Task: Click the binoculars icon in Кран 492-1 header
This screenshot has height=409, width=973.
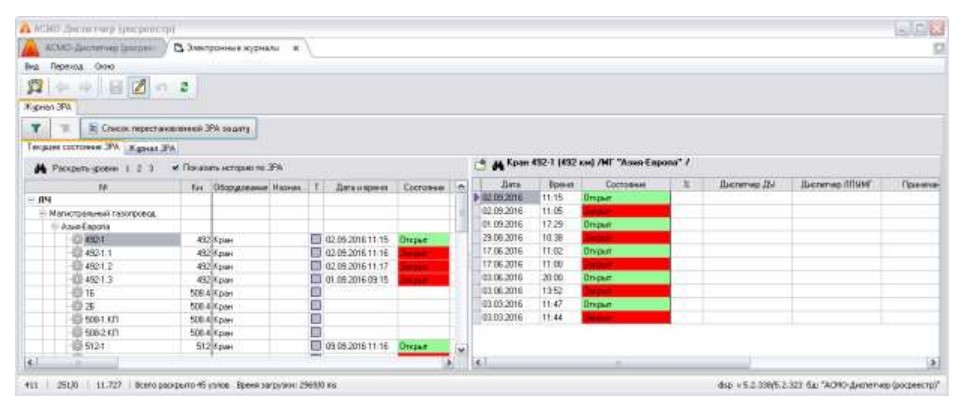Action: point(498,164)
